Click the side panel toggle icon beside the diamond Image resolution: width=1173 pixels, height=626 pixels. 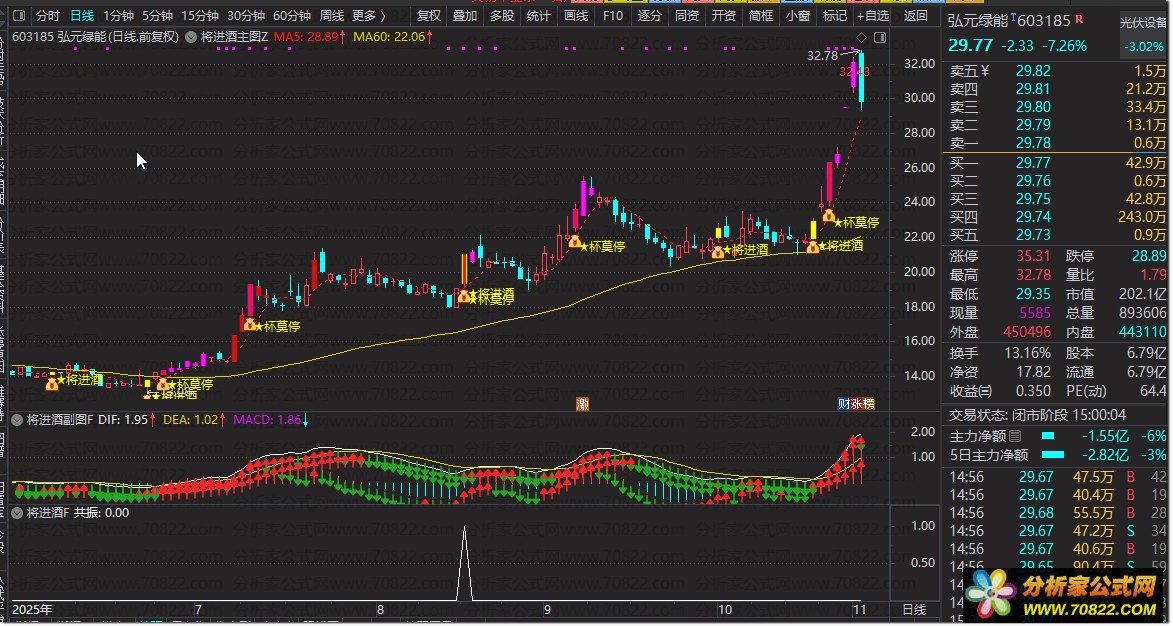(880, 37)
